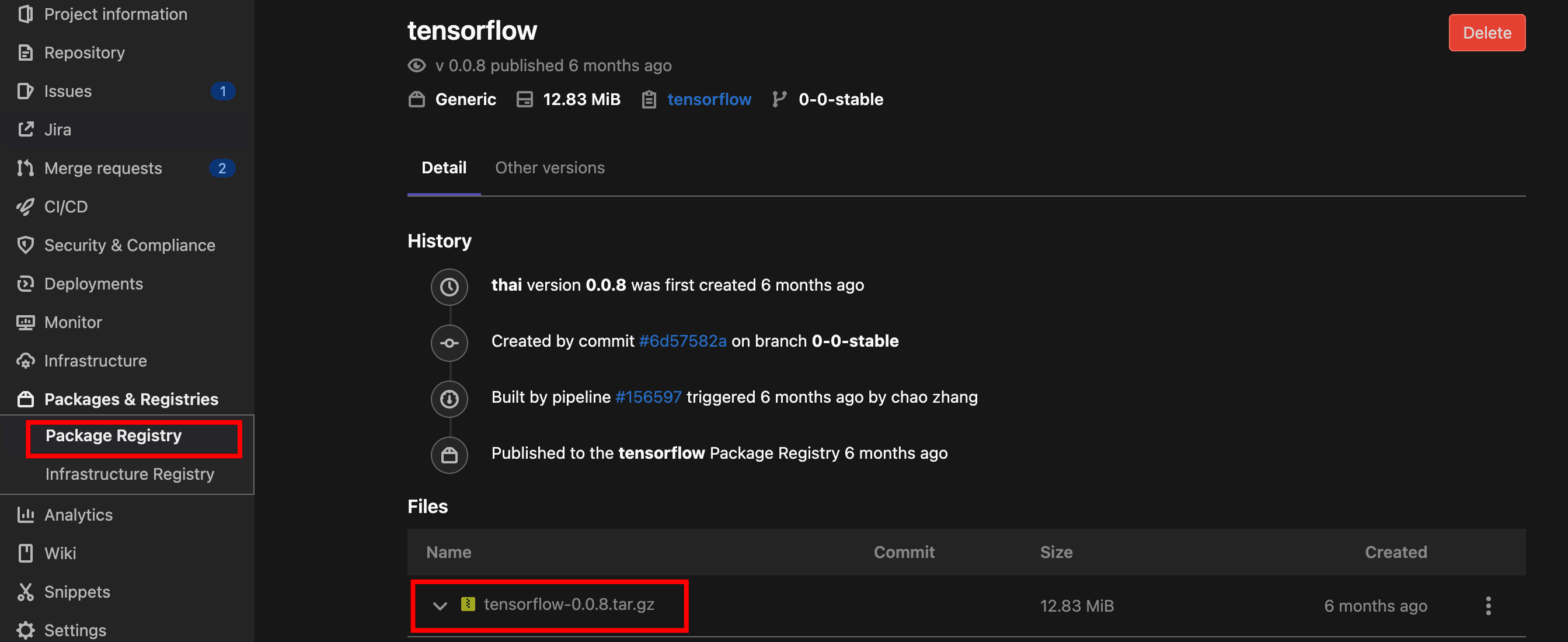The height and width of the screenshot is (642, 1568).
Task: Click the Snippets scissors icon
Action: point(25,592)
